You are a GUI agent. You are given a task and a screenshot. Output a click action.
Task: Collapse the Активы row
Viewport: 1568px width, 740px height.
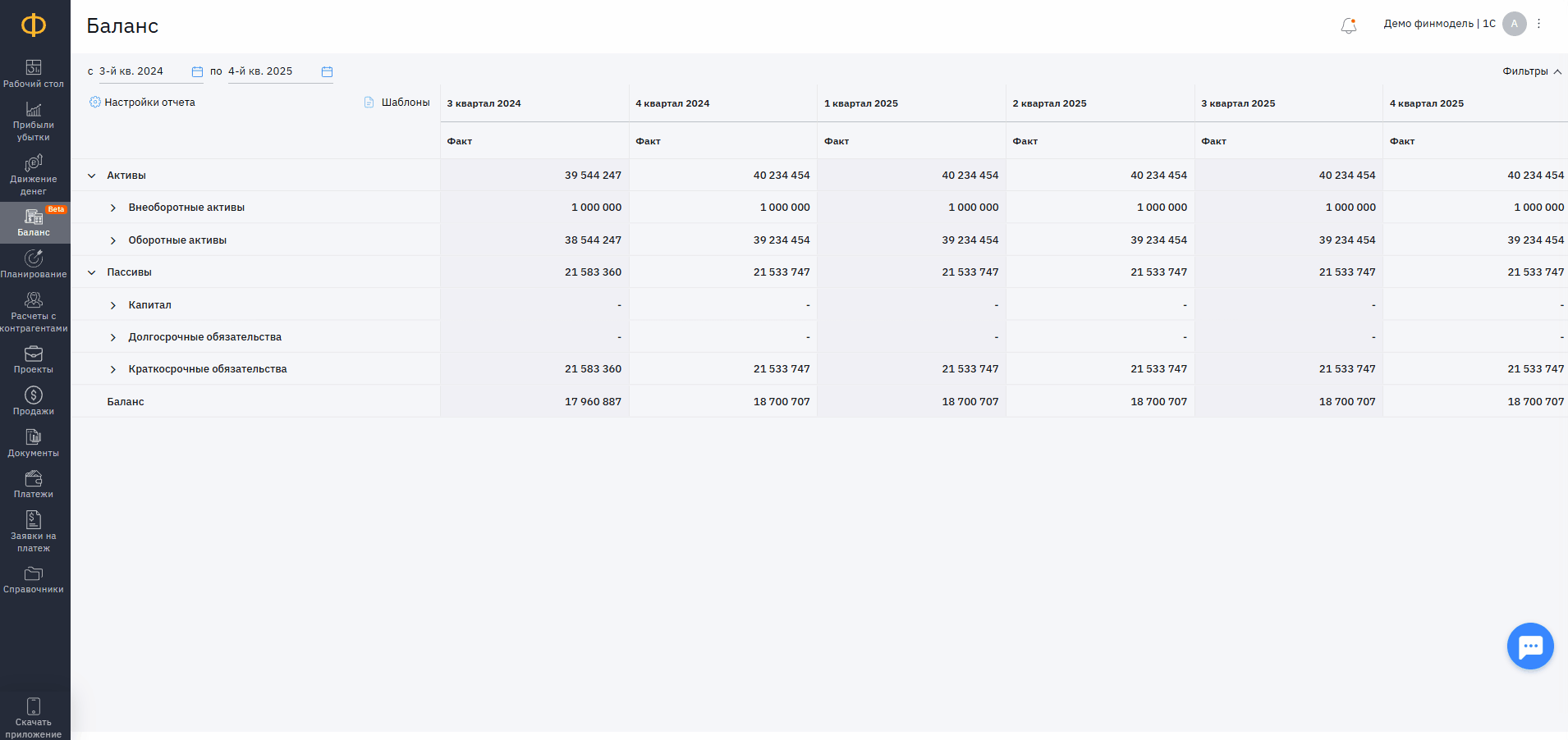coord(92,176)
